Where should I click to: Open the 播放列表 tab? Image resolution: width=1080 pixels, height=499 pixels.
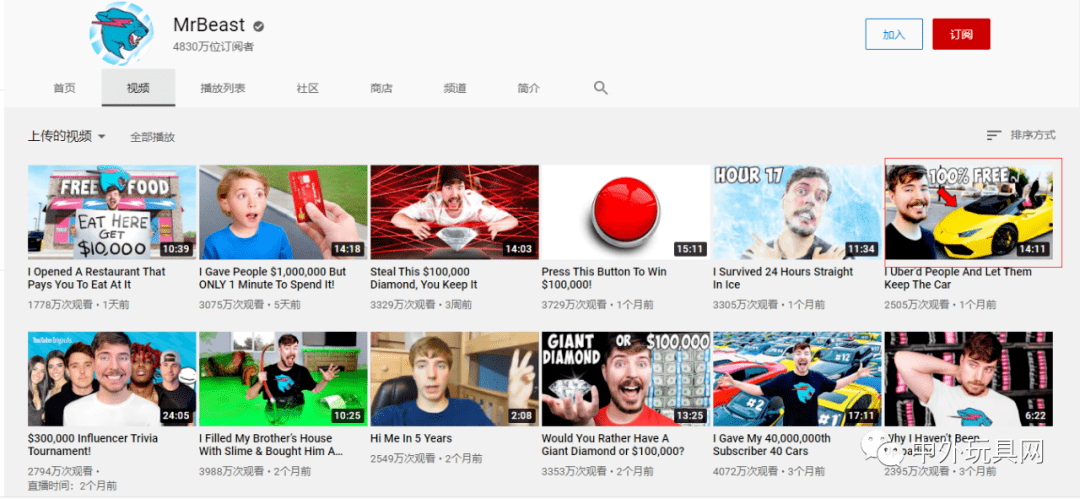point(222,88)
